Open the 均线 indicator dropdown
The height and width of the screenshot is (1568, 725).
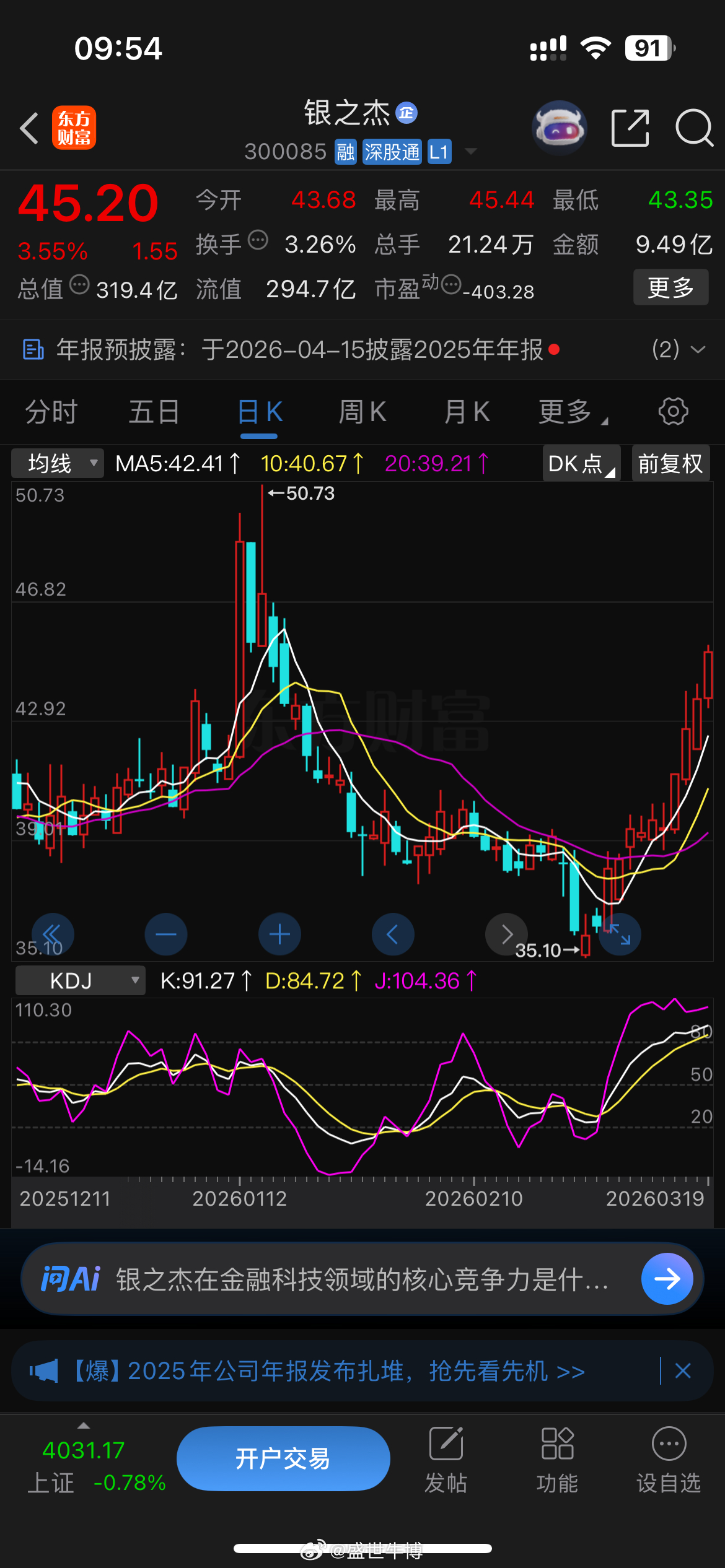pos(58,463)
